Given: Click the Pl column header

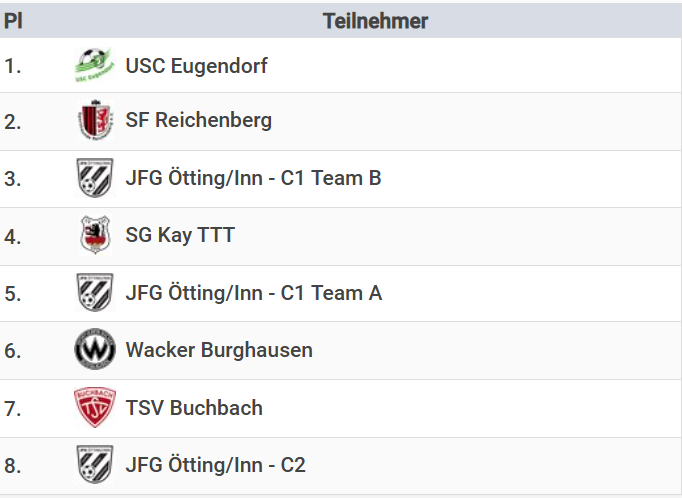Looking at the screenshot, I should [x=13, y=21].
